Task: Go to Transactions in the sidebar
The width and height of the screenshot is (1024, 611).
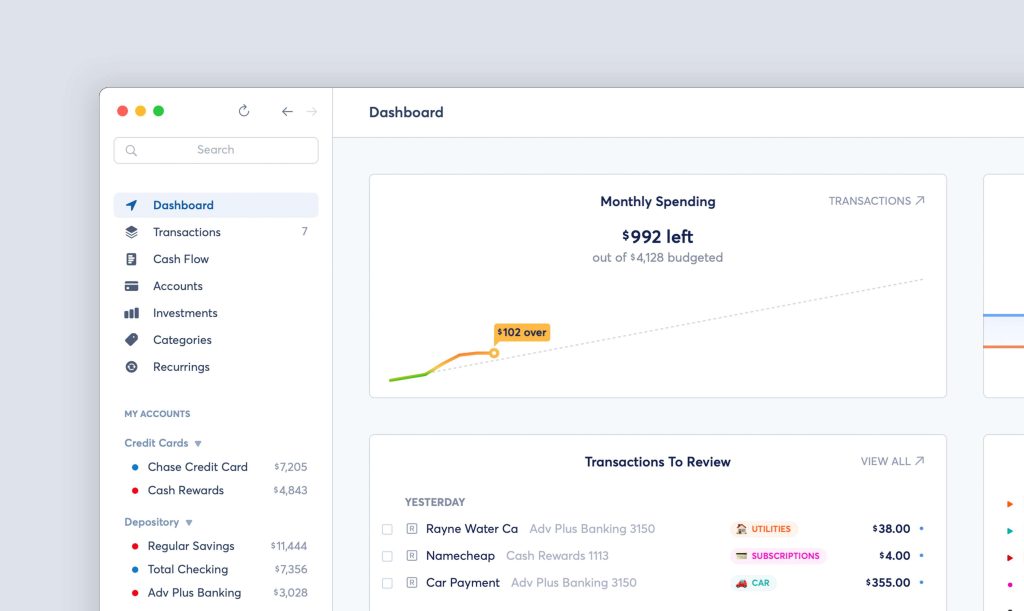Action: (187, 232)
